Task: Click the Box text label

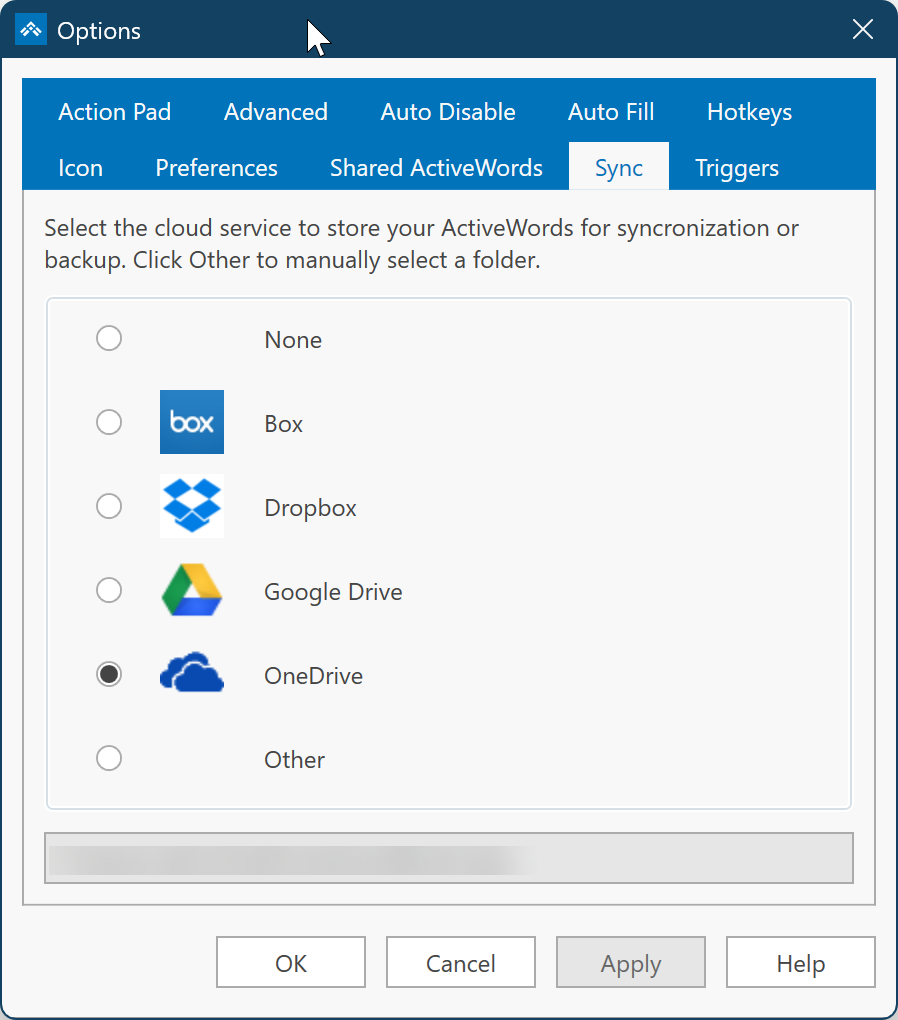Action: pyautogui.click(x=284, y=423)
